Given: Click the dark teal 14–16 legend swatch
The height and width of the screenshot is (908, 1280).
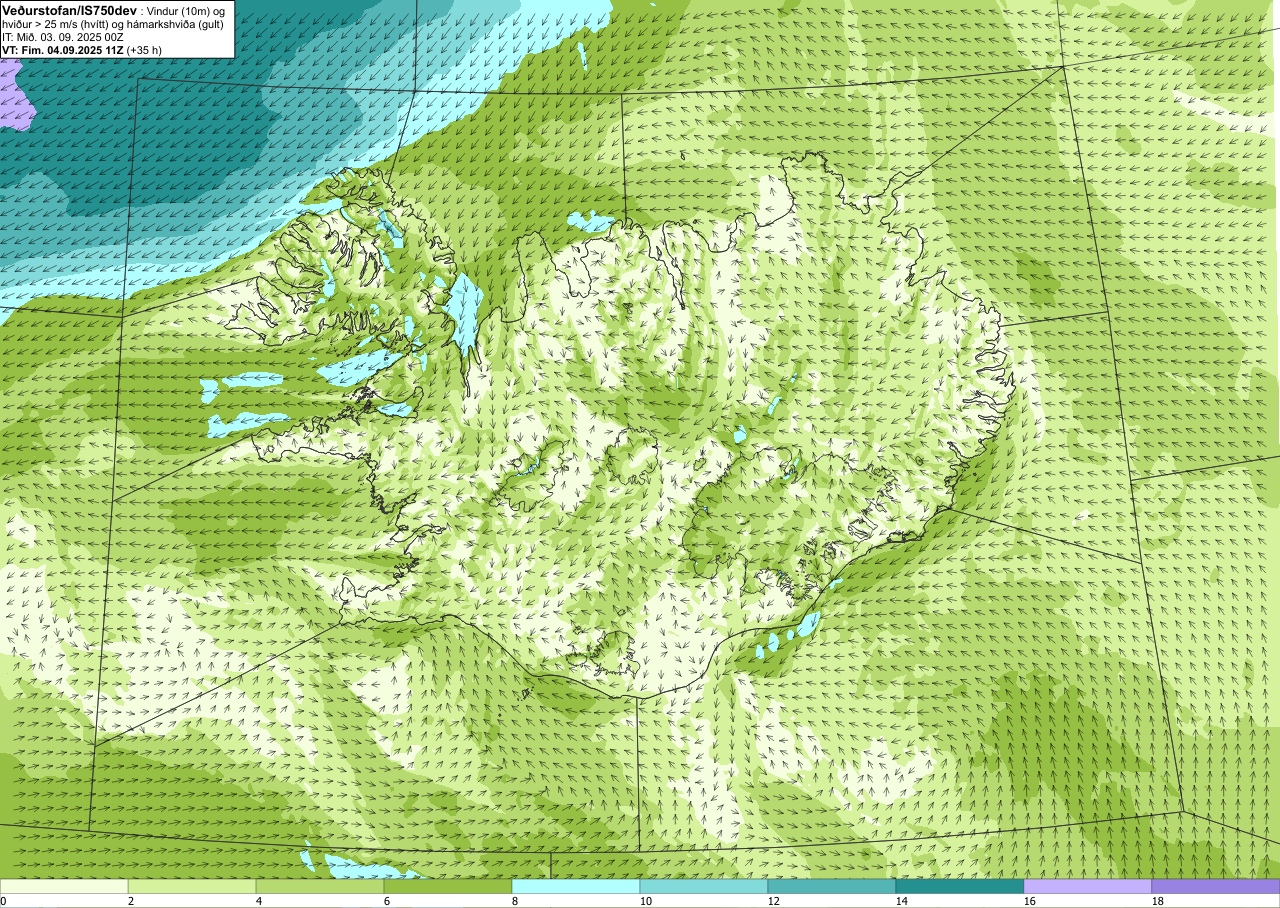Looking at the screenshot, I should pos(960,886).
